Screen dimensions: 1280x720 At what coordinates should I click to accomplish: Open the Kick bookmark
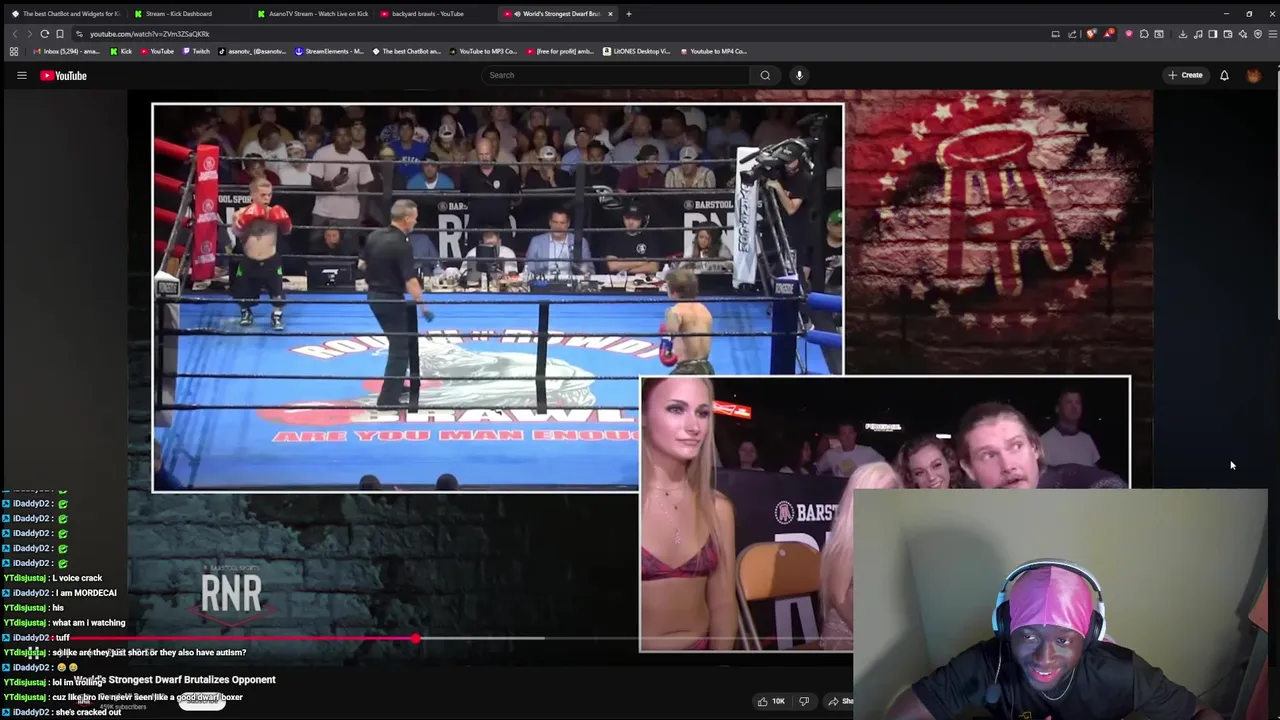coord(121,51)
